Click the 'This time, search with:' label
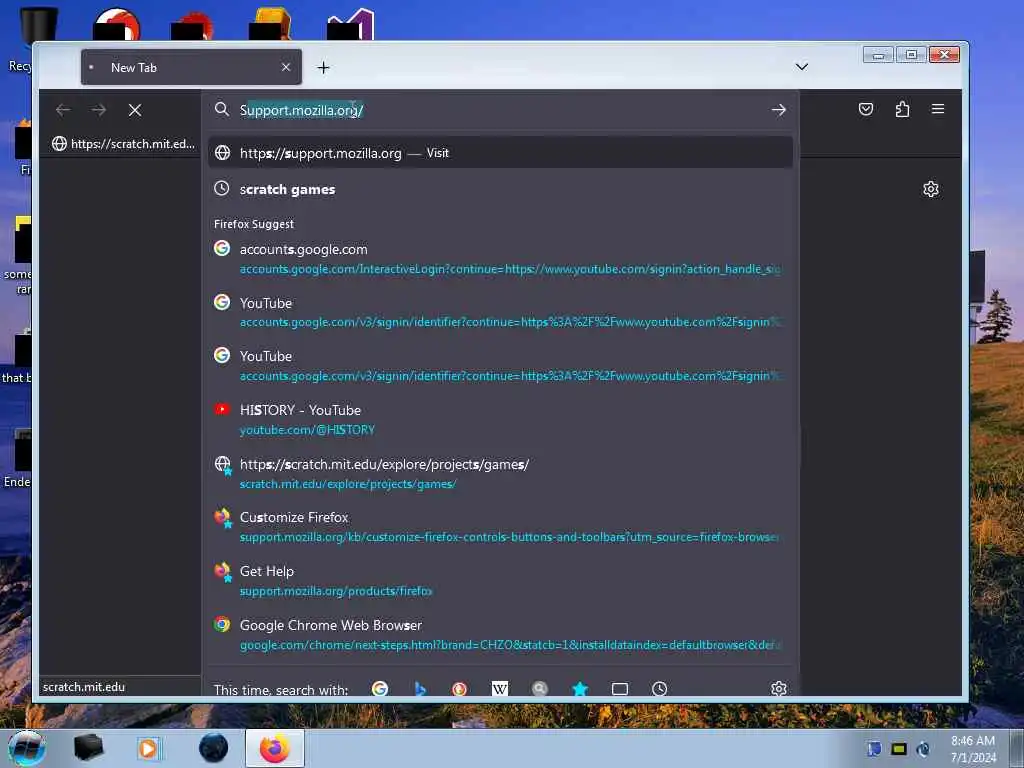This screenshot has width=1024, height=768. [x=281, y=690]
